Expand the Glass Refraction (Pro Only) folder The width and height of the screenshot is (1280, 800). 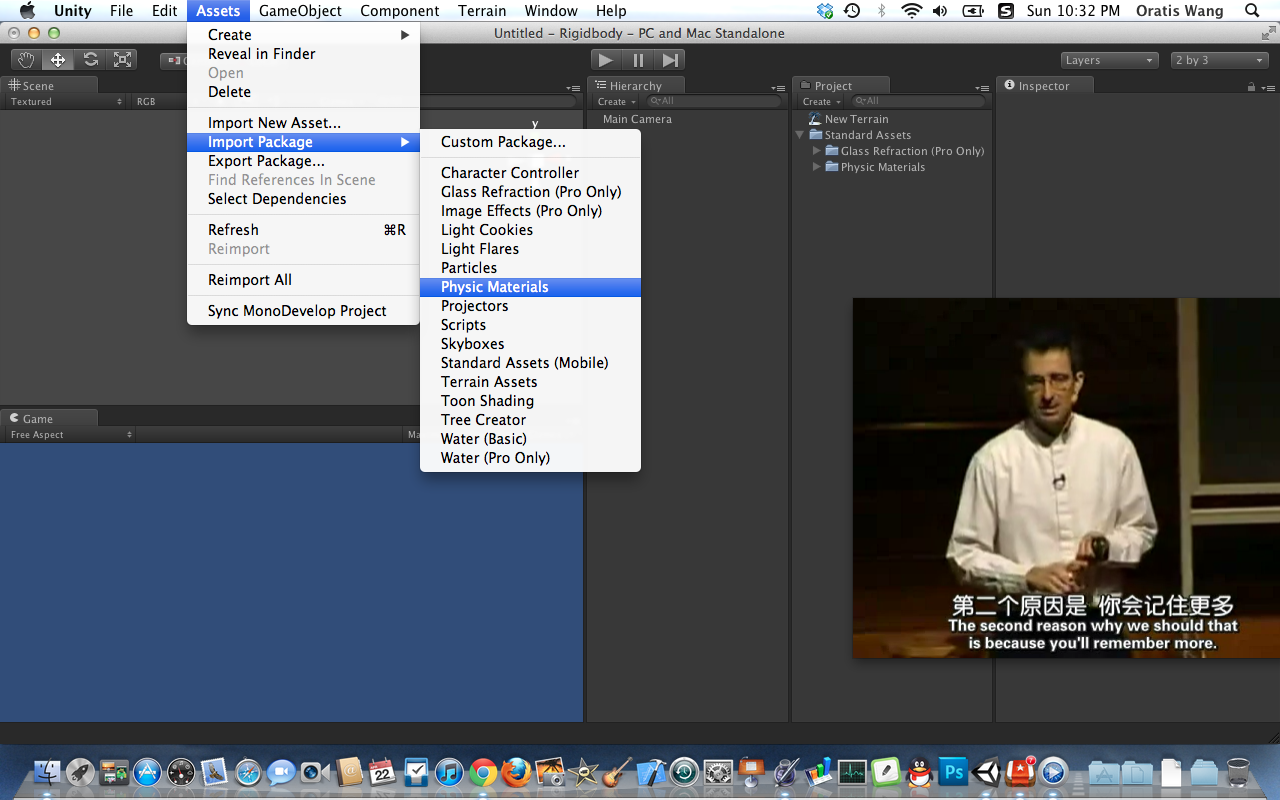817,151
